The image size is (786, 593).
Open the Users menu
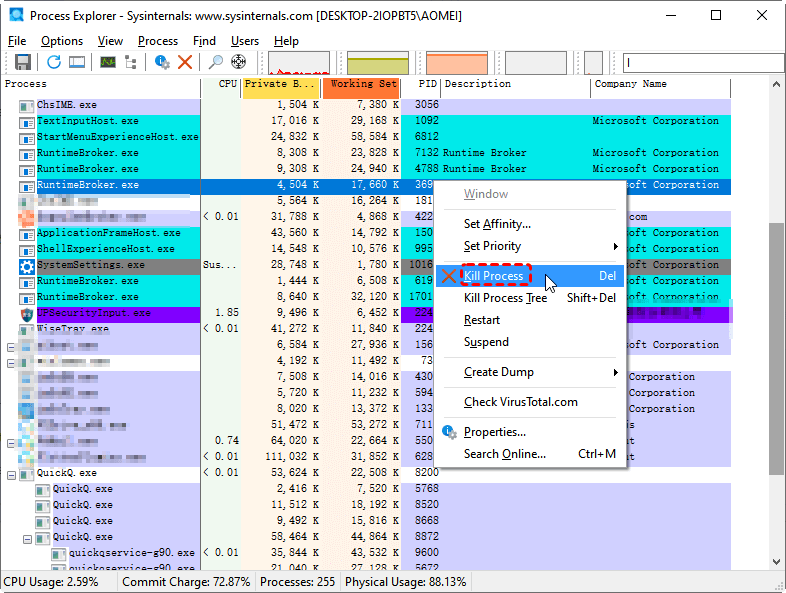coord(245,41)
